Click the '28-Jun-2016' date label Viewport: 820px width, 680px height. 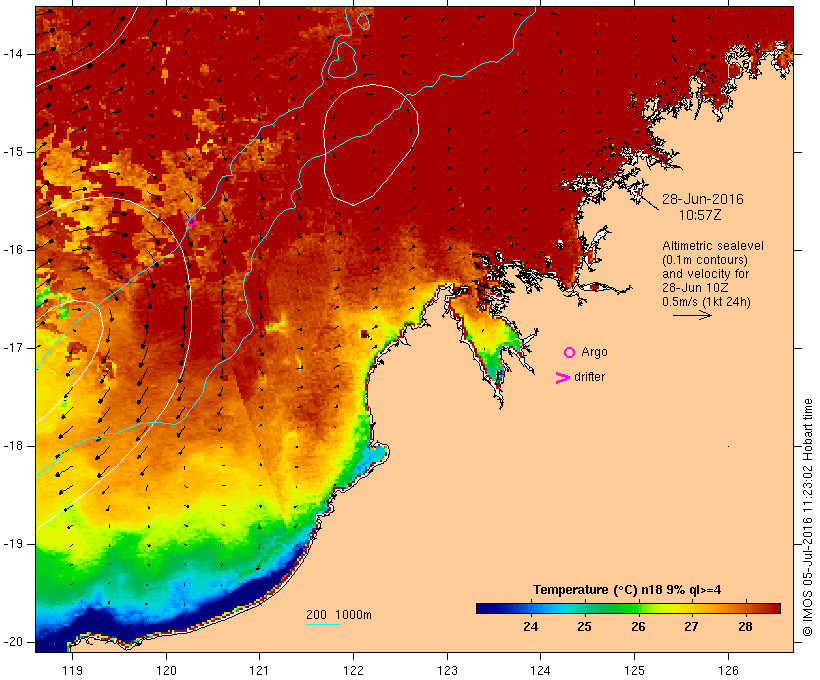click(702, 199)
